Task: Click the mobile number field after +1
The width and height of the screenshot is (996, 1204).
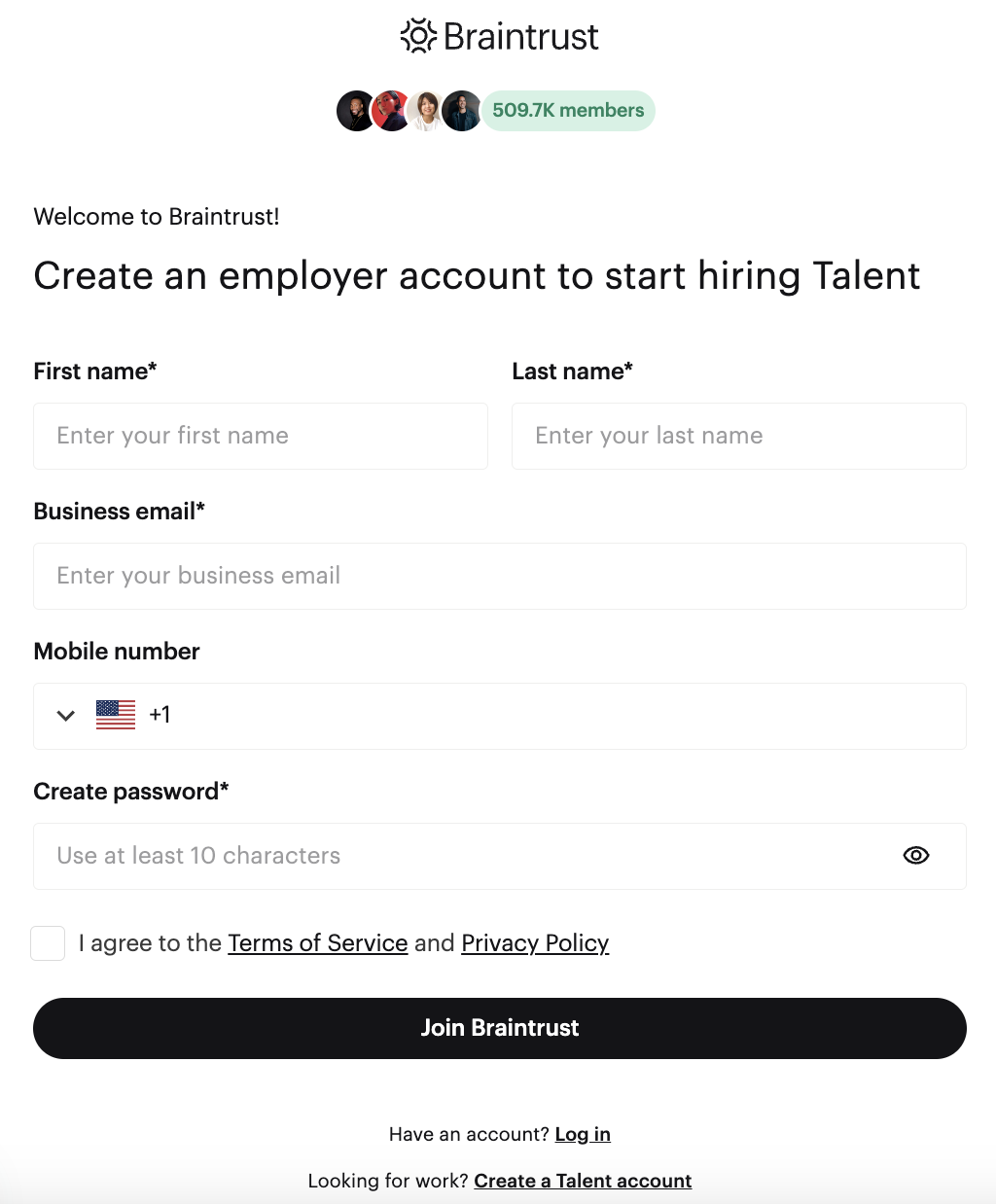Action: pos(564,716)
